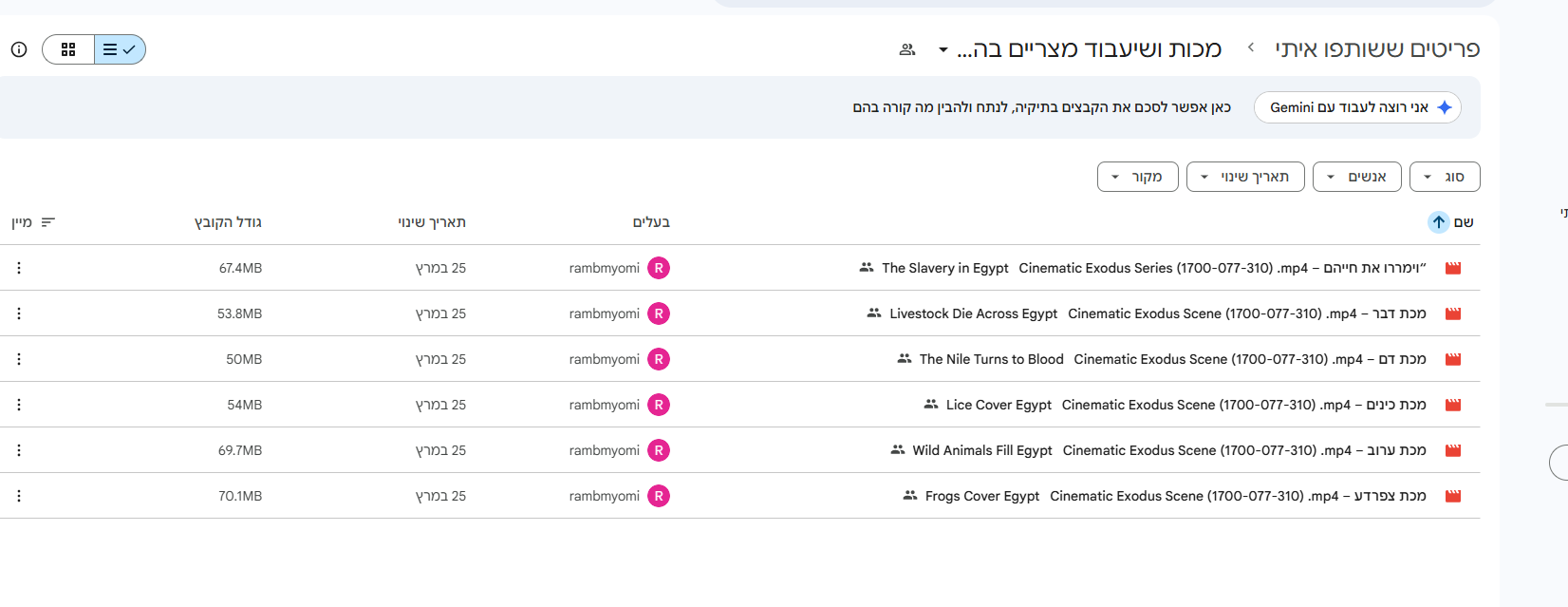Open more actions for Frogs Cover Egypt file
The width and height of the screenshot is (1568, 607).
tap(19, 496)
